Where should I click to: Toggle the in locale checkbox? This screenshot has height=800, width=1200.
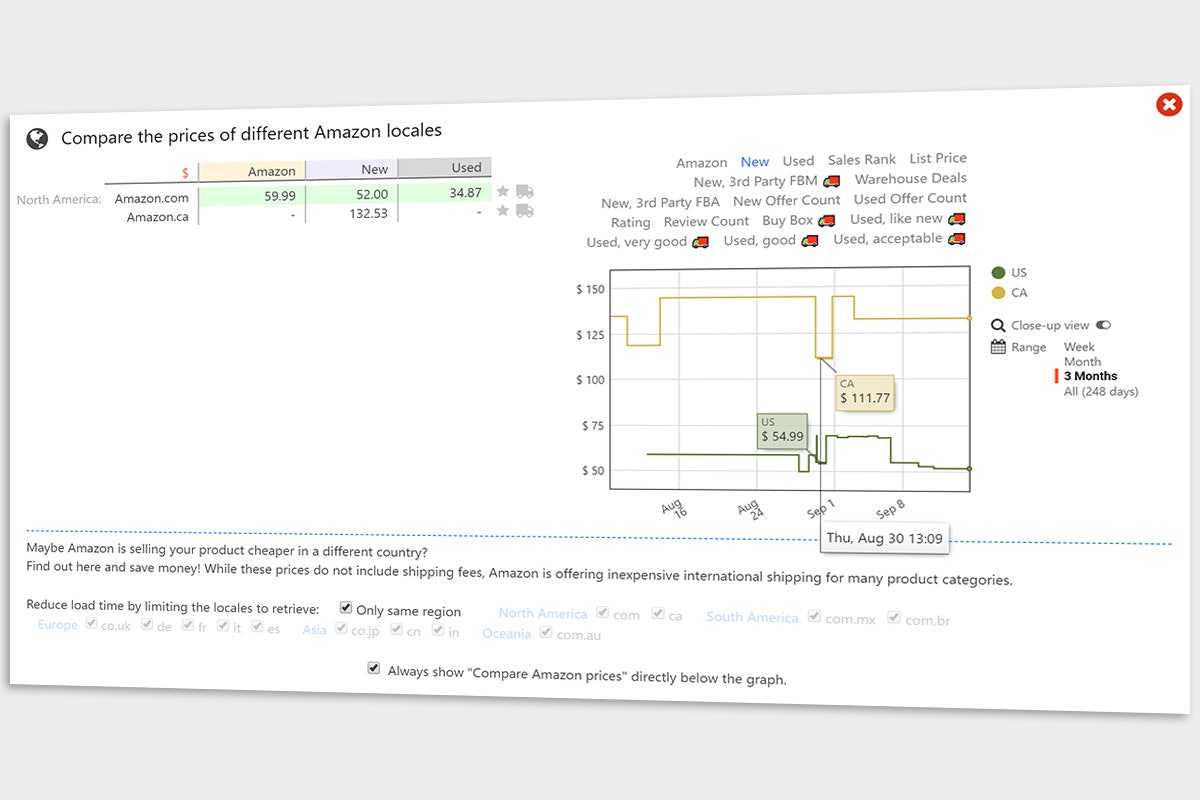point(438,631)
